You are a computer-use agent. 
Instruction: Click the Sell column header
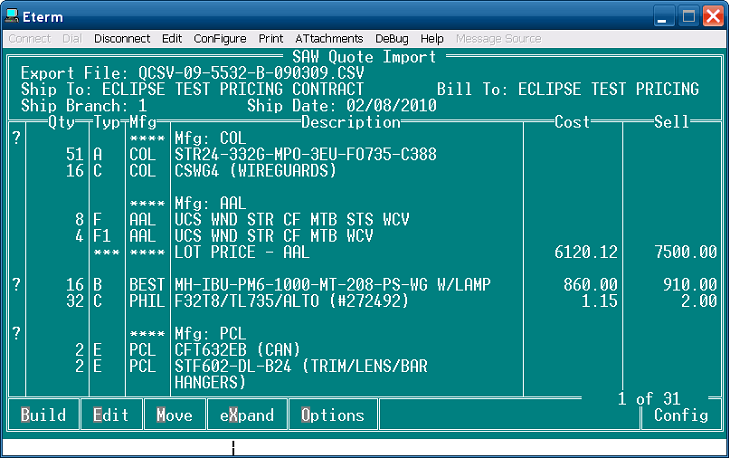click(671, 122)
